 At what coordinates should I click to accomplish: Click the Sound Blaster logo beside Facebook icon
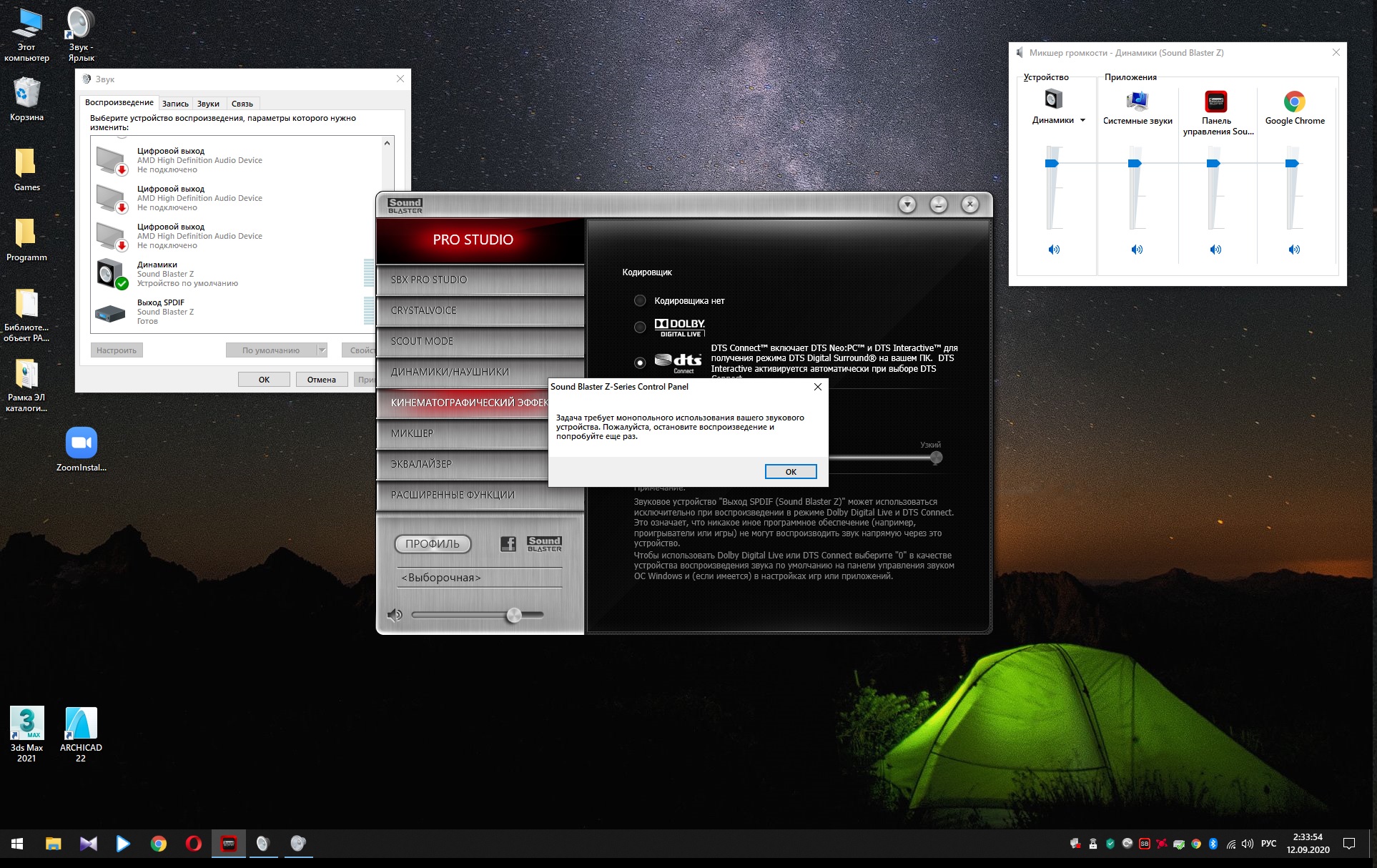(x=544, y=544)
